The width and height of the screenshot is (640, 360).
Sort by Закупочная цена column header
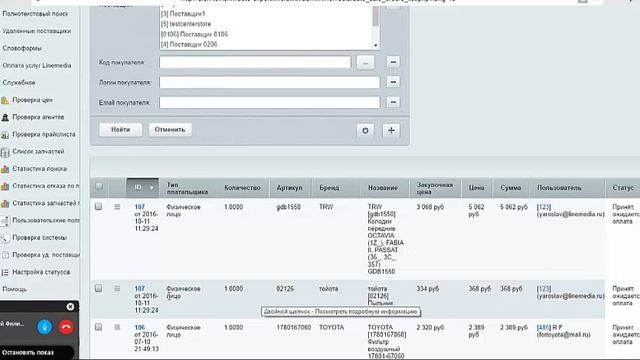coord(435,188)
